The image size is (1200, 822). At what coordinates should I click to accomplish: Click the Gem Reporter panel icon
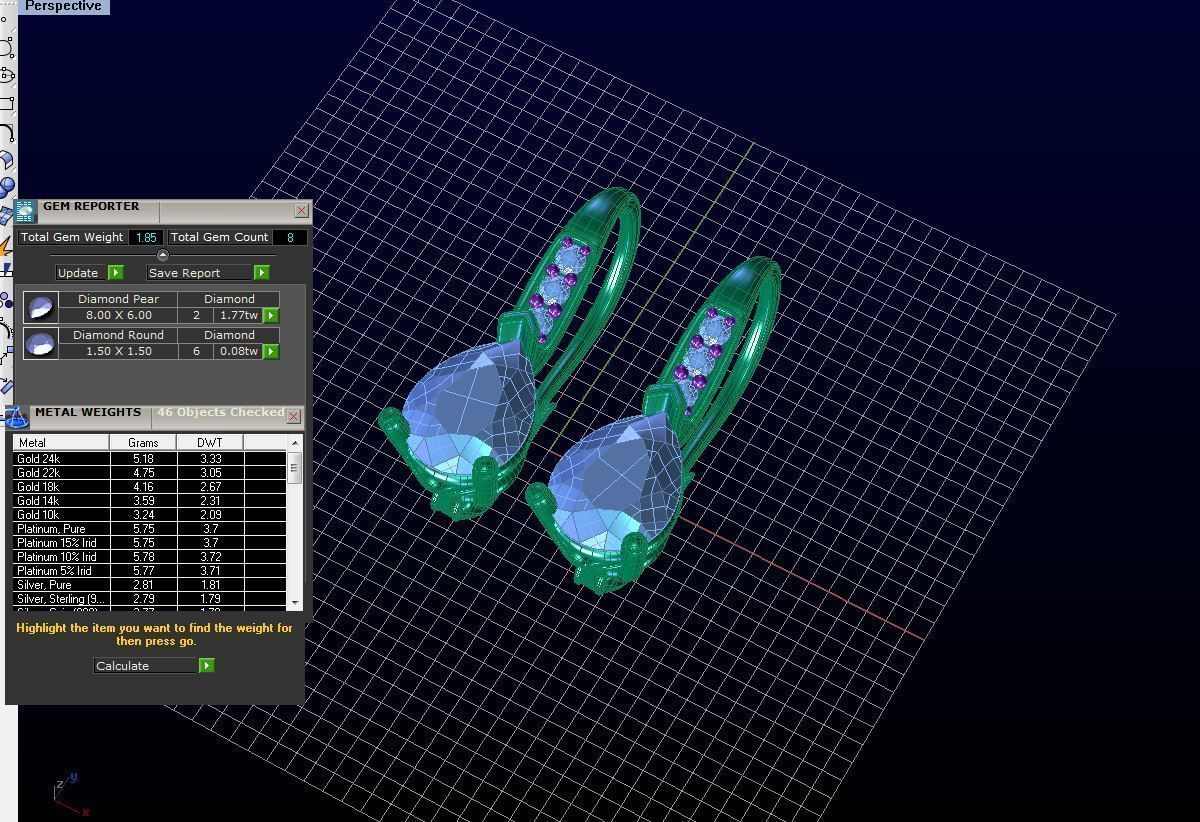[25, 211]
